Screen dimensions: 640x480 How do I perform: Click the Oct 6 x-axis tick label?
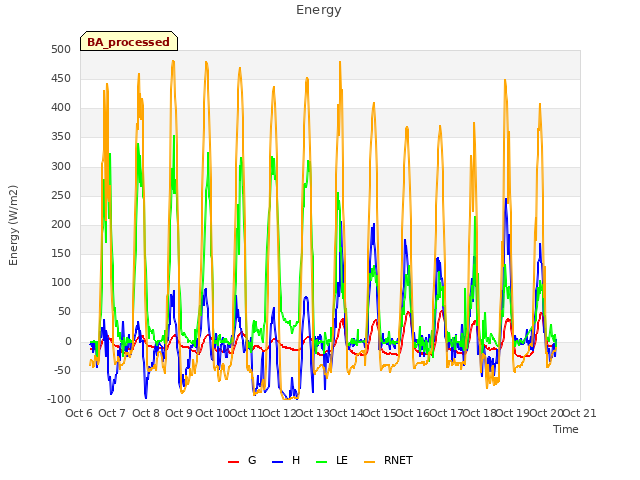click(x=79, y=413)
